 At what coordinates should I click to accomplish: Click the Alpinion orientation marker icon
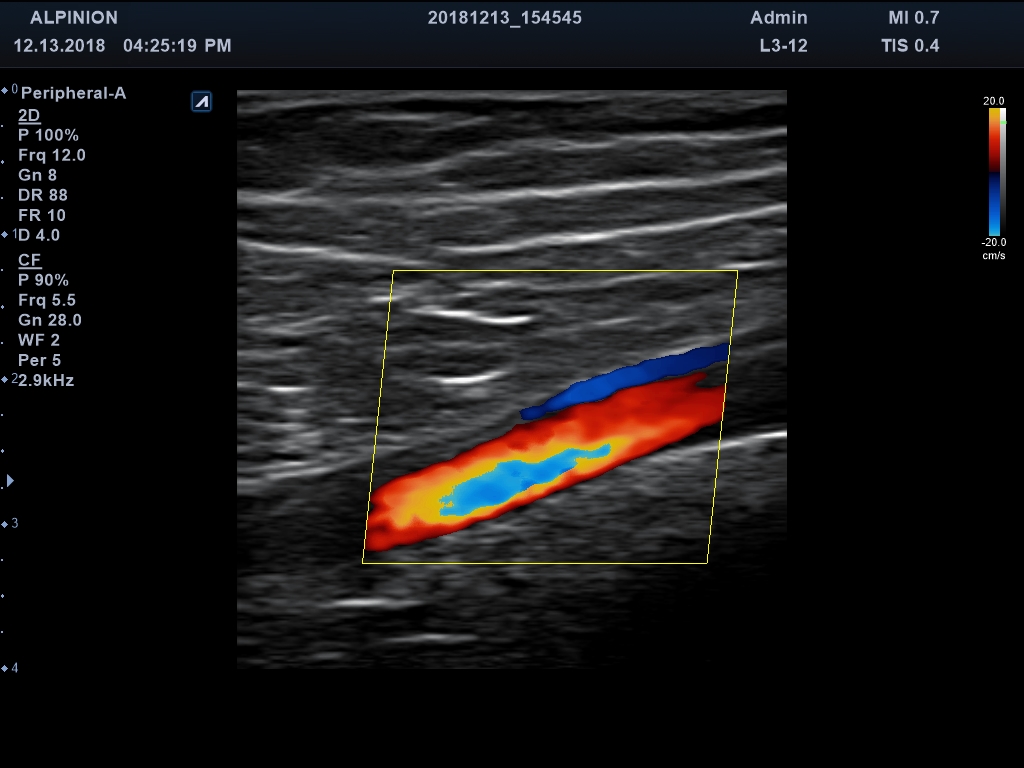coord(201,101)
